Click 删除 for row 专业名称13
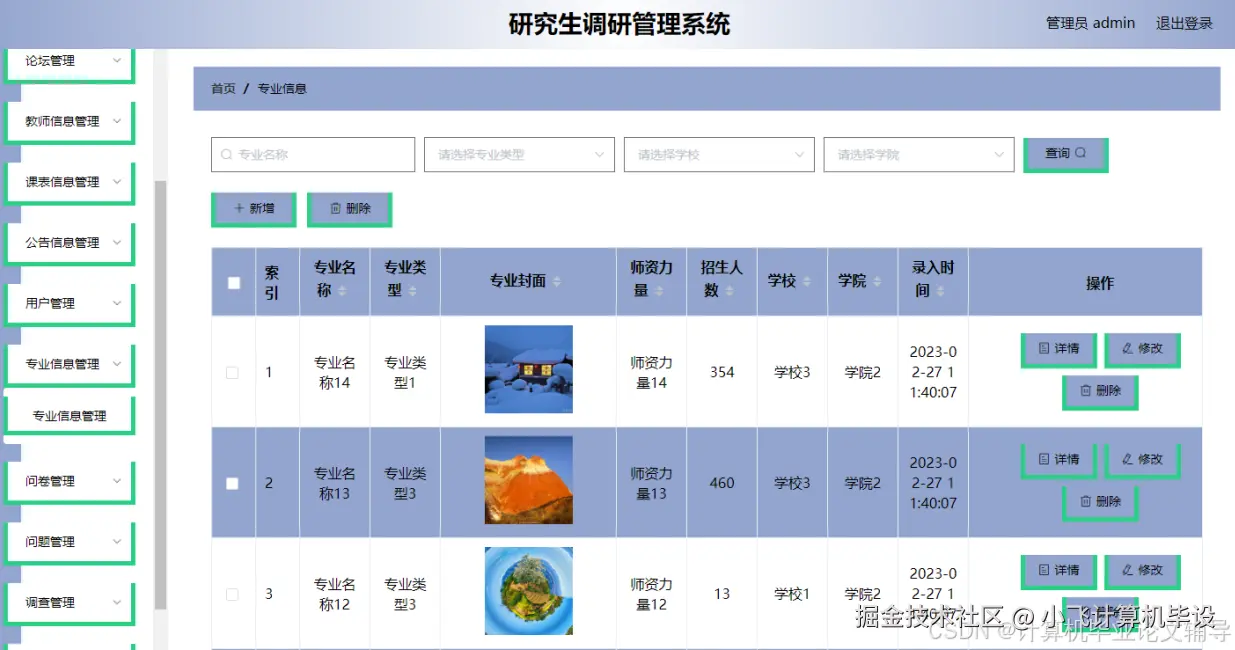The image size is (1235, 650). pos(1099,502)
